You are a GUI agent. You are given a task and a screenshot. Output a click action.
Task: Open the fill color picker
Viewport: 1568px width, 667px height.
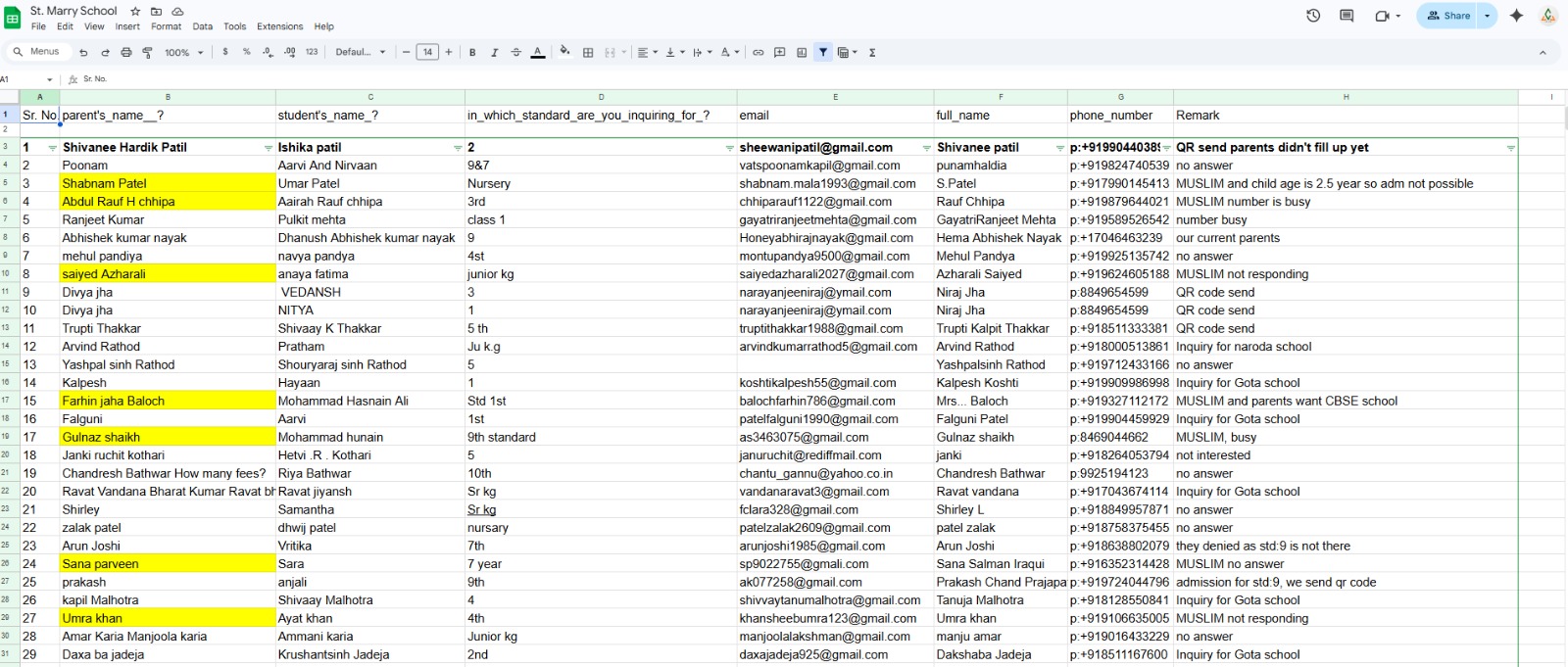coord(564,53)
